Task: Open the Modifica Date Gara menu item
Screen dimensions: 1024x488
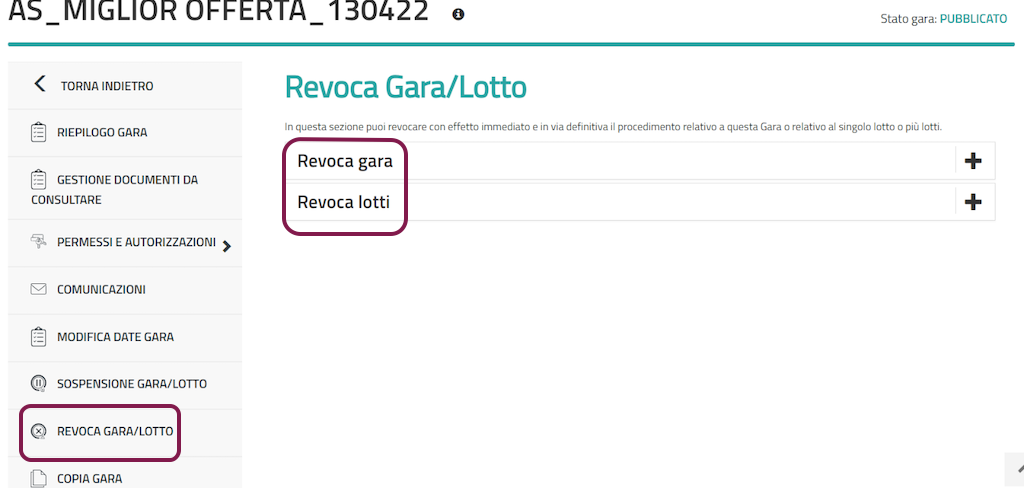Action: [115, 337]
